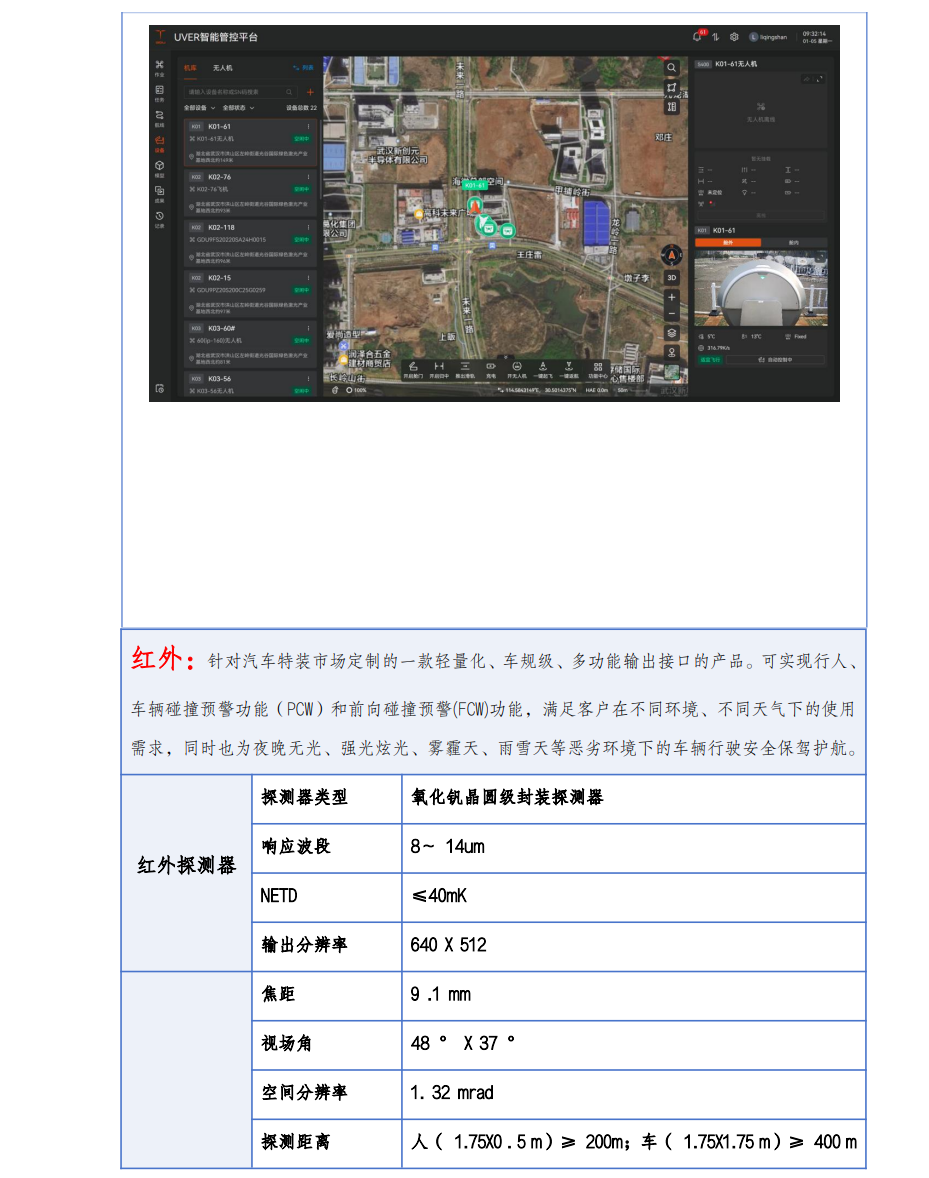Click the map zoom in plus button

click(x=672, y=297)
